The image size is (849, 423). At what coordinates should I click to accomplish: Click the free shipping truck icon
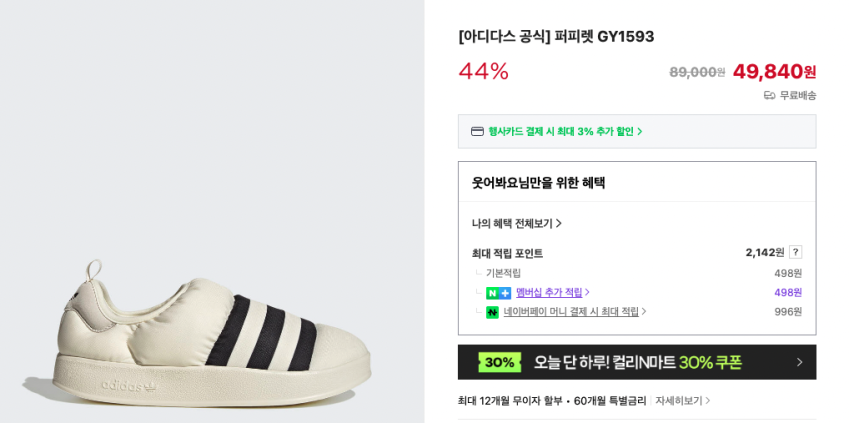[769, 96]
